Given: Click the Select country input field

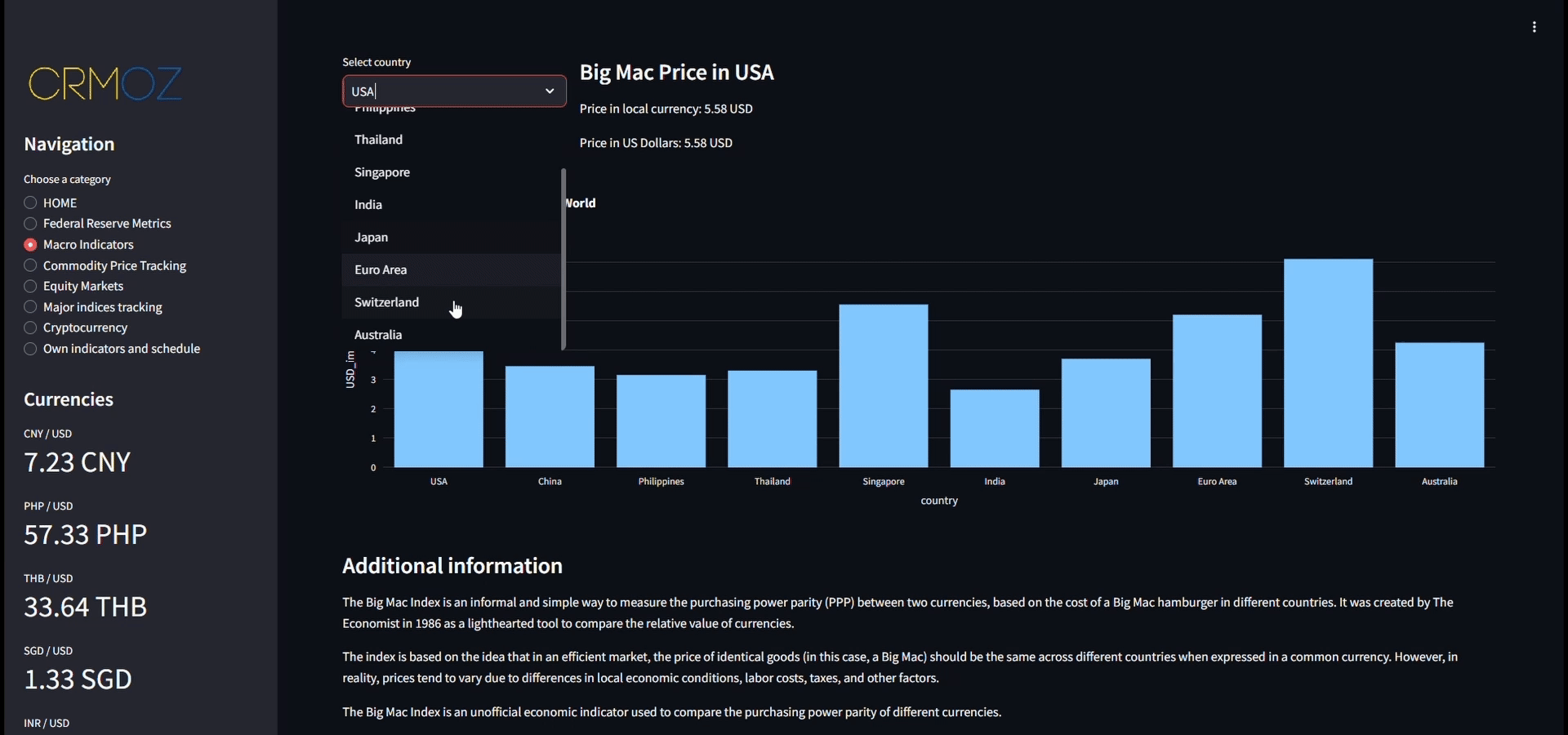Looking at the screenshot, I should pyautogui.click(x=441, y=91).
